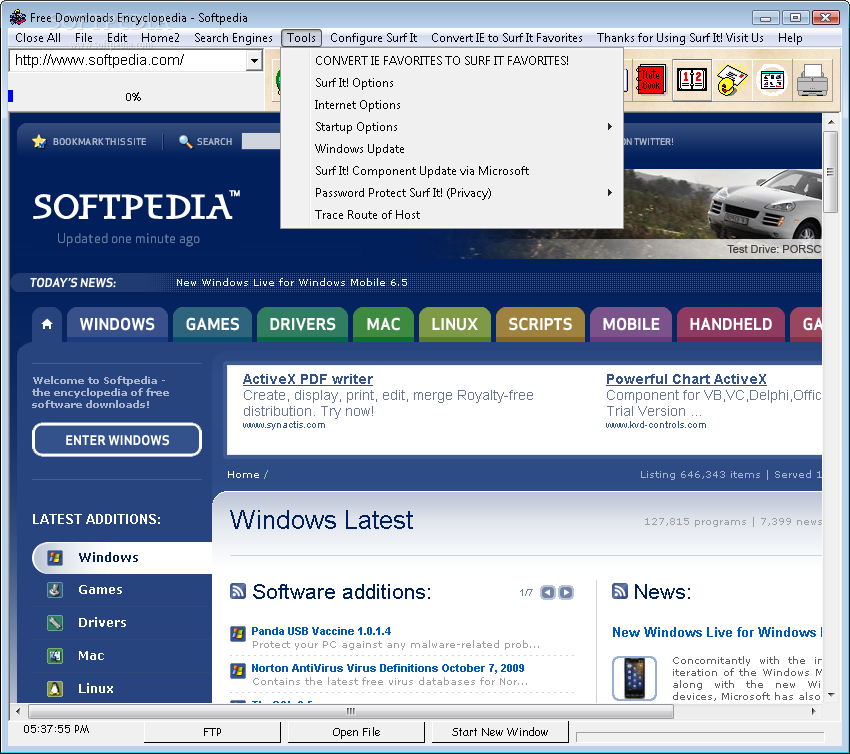This screenshot has height=754, width=850.
Task: Click the ENTER WINDOWS button
Action: point(117,440)
